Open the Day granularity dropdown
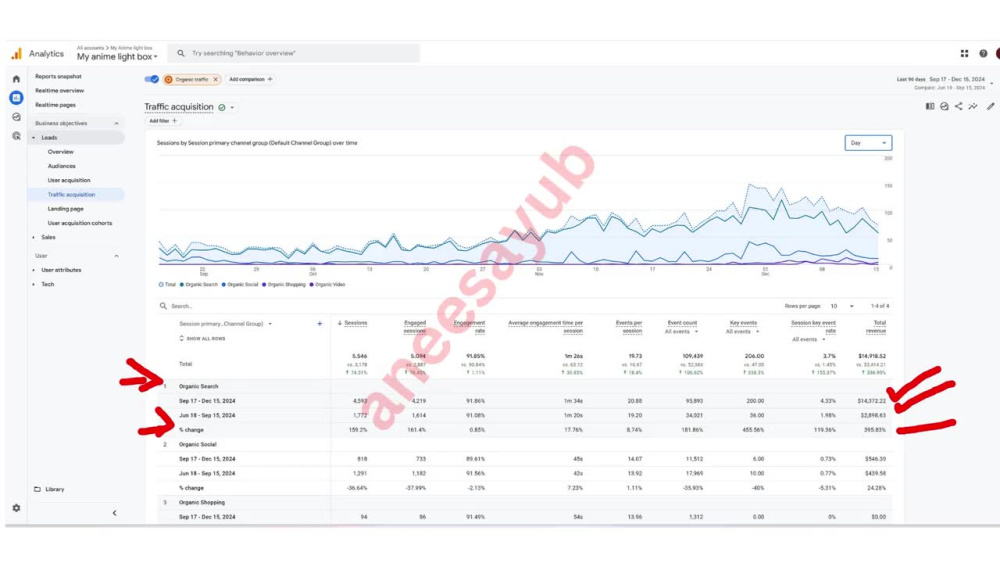 click(x=868, y=143)
